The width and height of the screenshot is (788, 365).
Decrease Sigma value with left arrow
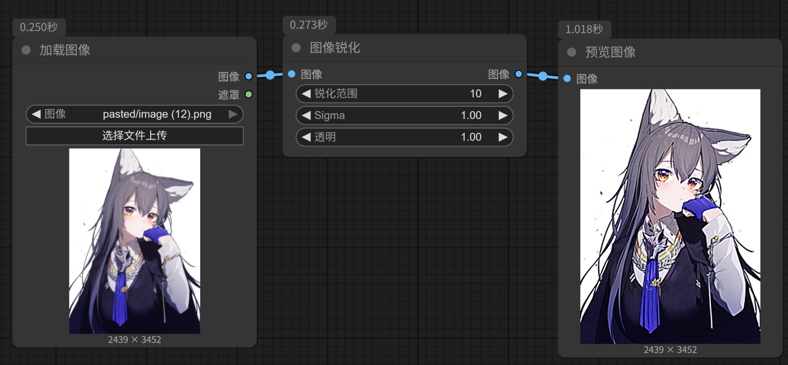(306, 115)
